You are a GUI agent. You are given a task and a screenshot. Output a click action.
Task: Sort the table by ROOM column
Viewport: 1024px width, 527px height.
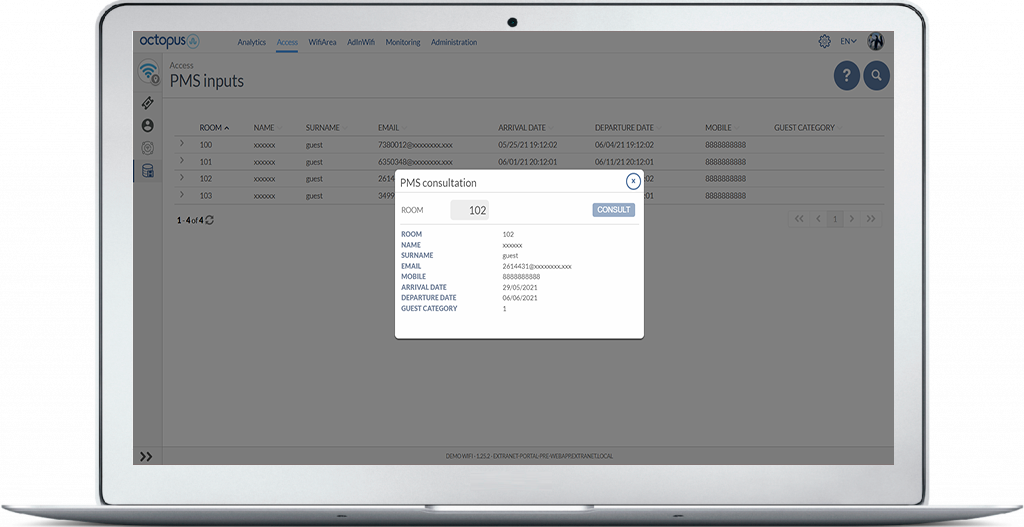[x=214, y=128]
